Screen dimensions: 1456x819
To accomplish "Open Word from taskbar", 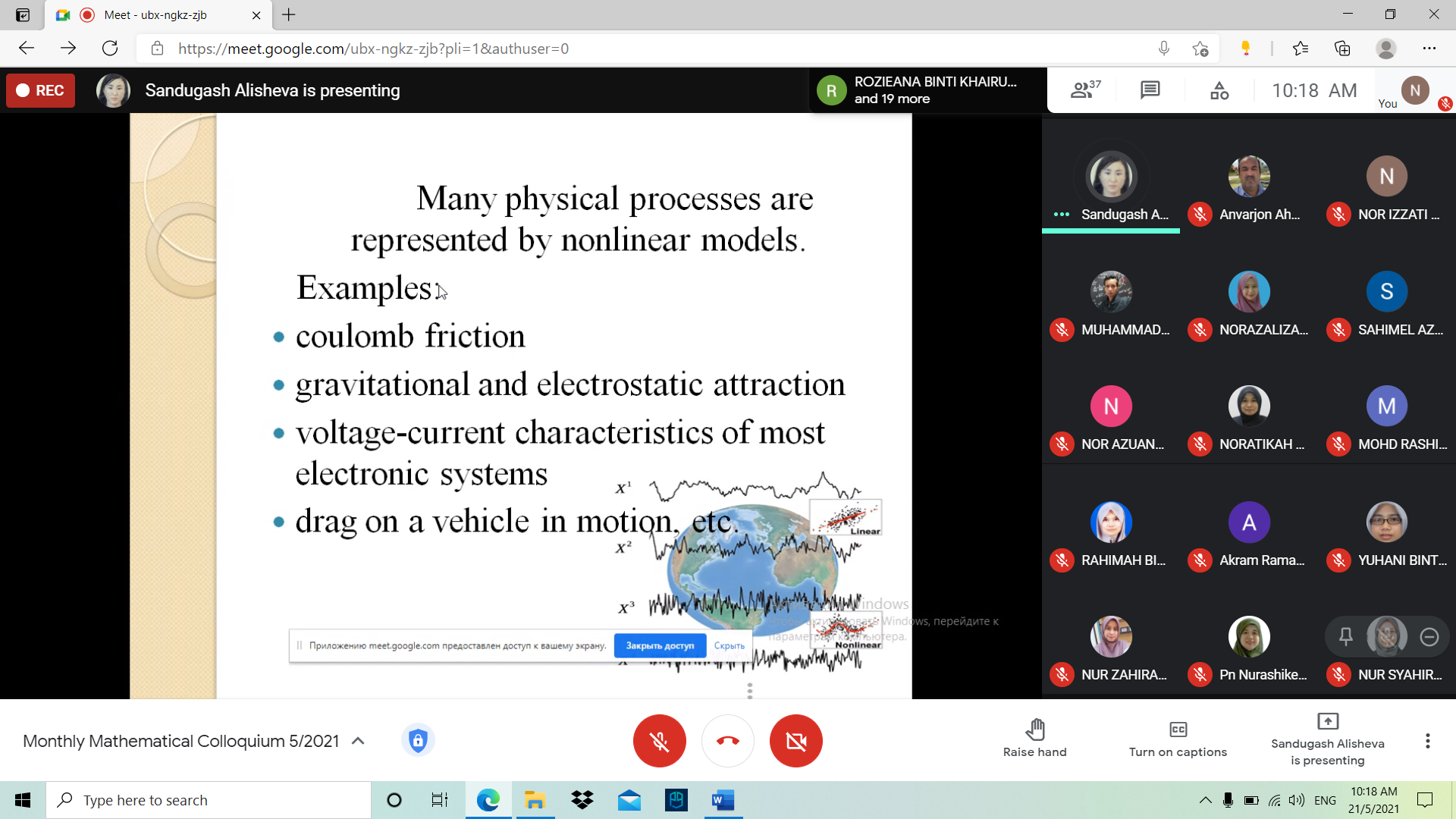I will point(723,800).
